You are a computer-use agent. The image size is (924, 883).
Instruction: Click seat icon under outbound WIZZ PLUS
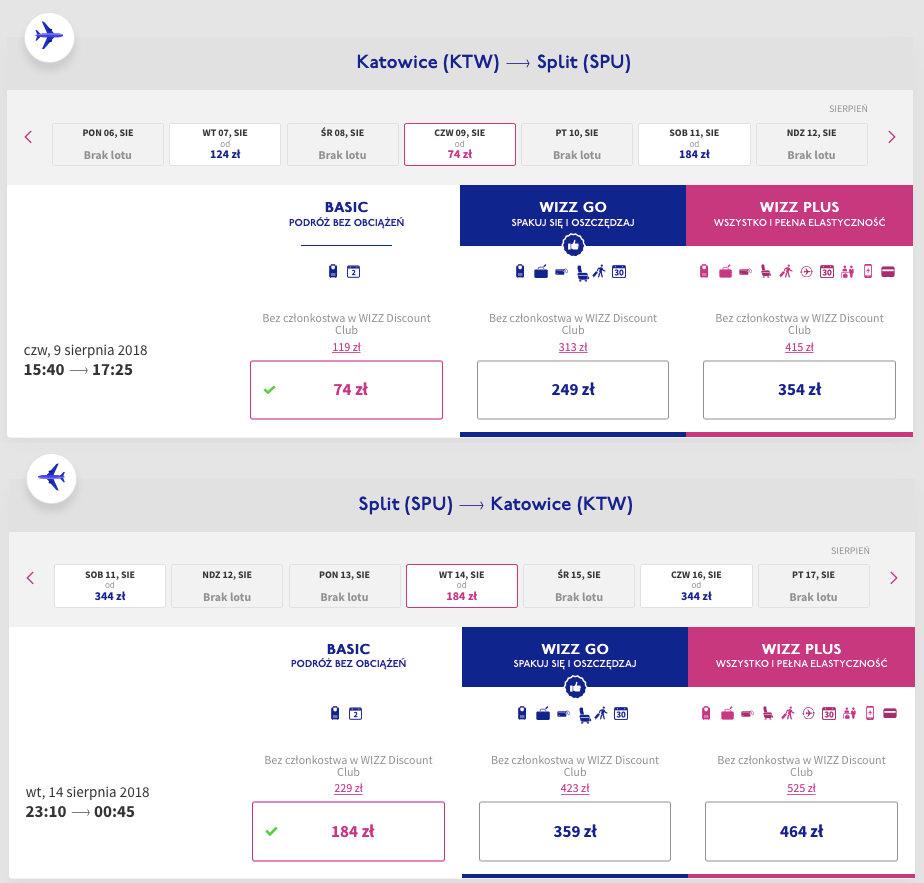coord(765,272)
